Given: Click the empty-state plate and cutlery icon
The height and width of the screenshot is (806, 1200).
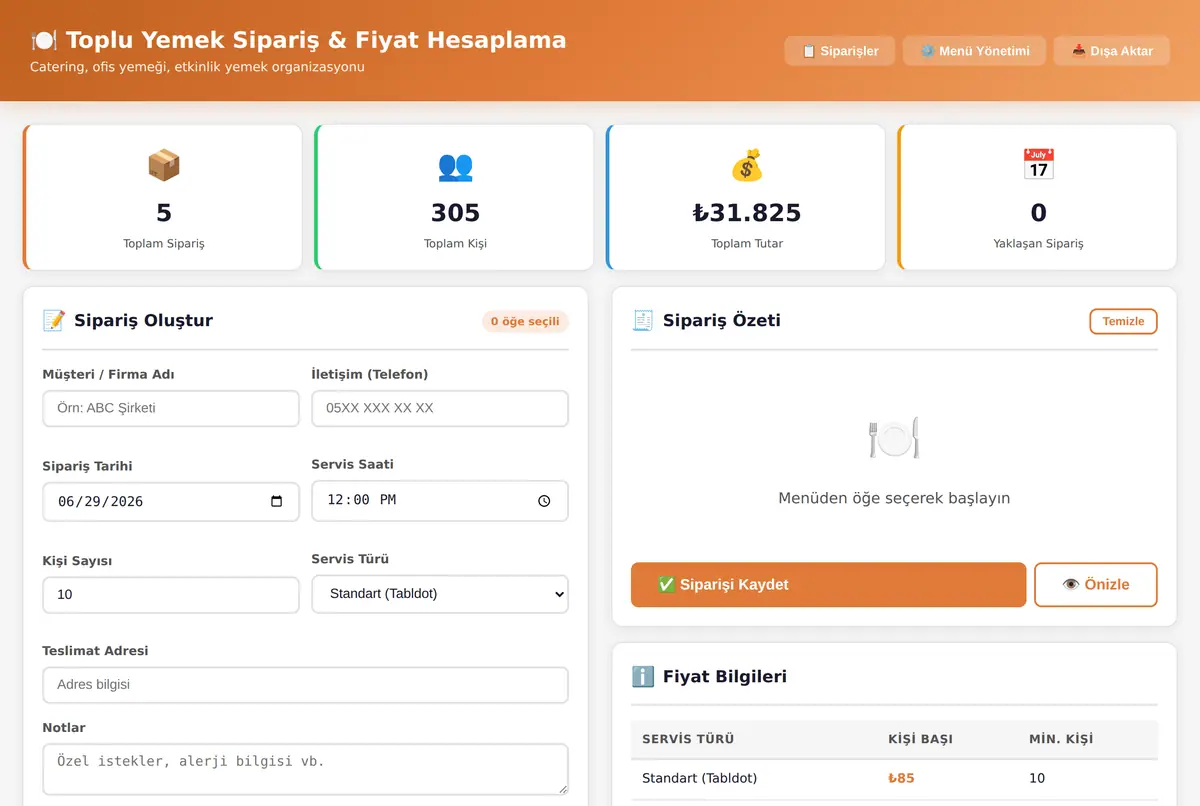Looking at the screenshot, I should point(894,437).
